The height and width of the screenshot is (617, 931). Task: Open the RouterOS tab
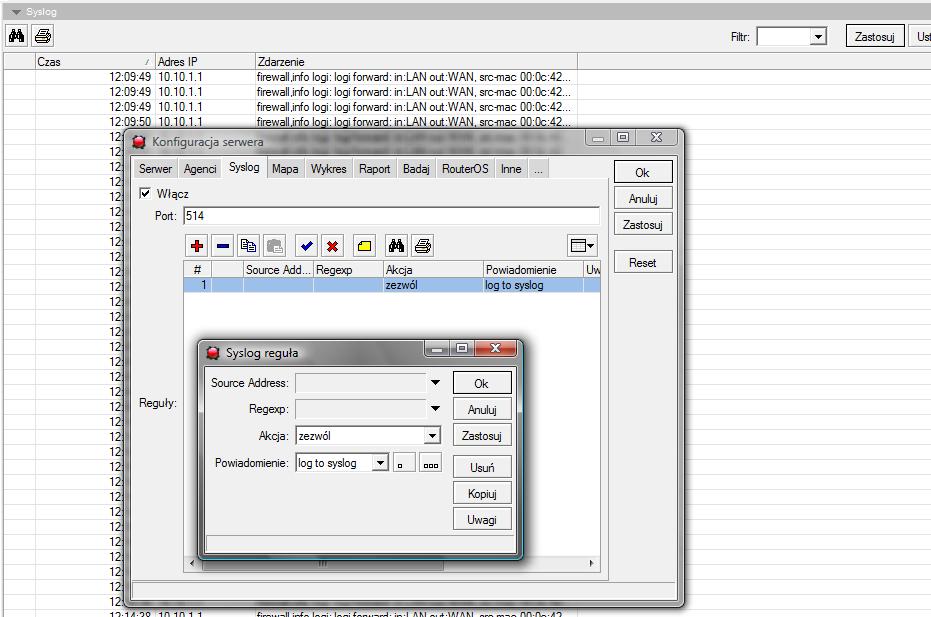[x=465, y=169]
